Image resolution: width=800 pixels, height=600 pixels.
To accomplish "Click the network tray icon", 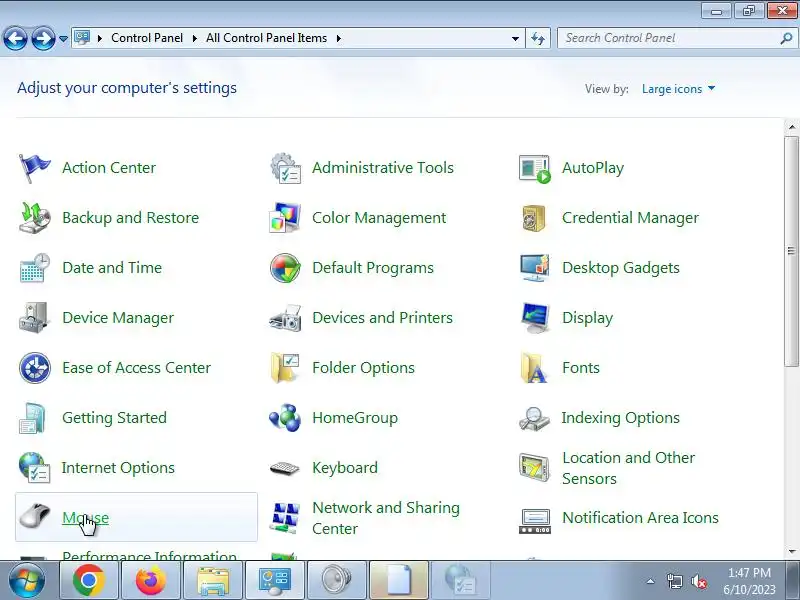I will (674, 581).
